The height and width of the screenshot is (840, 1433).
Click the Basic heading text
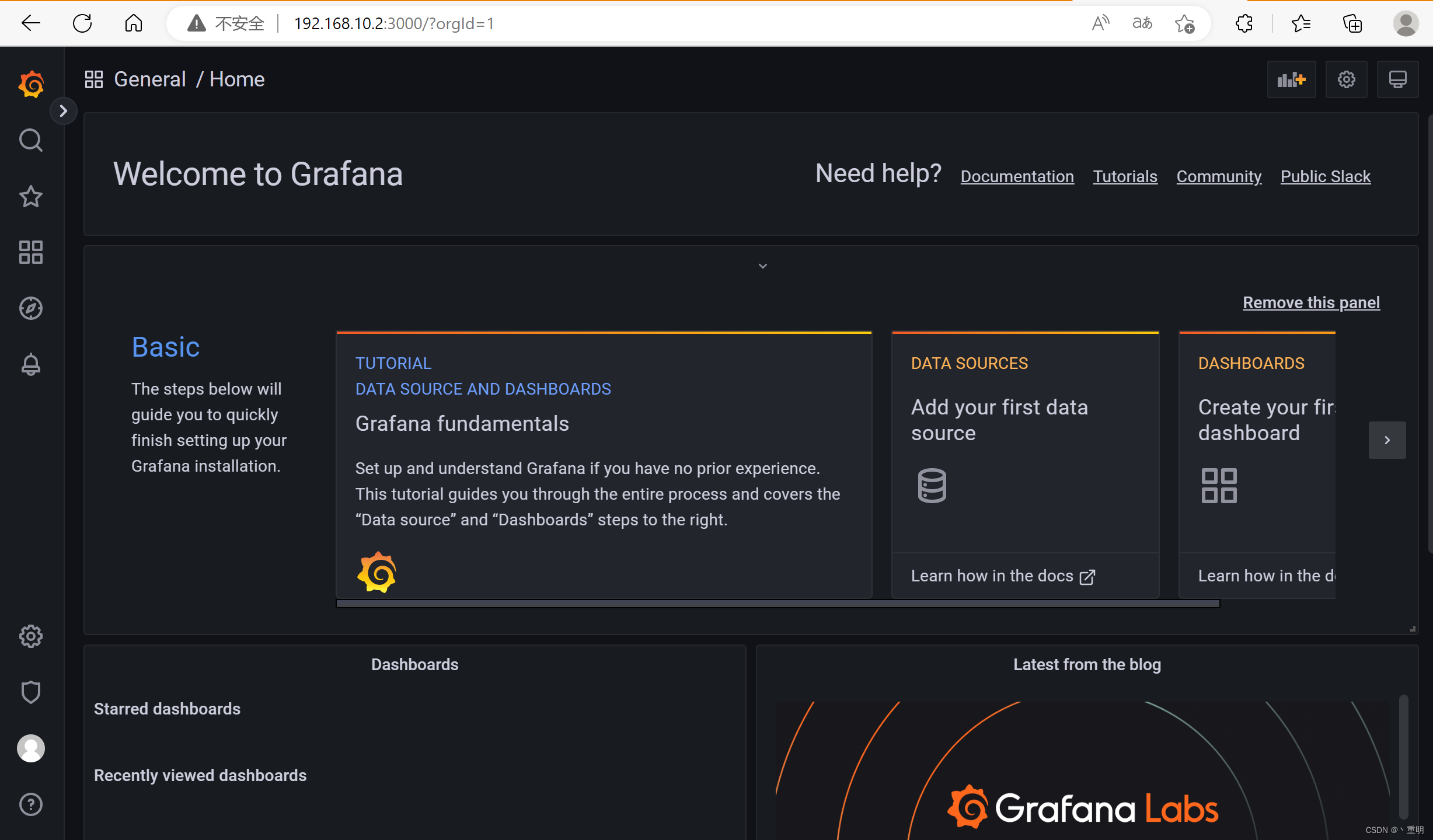click(166, 347)
